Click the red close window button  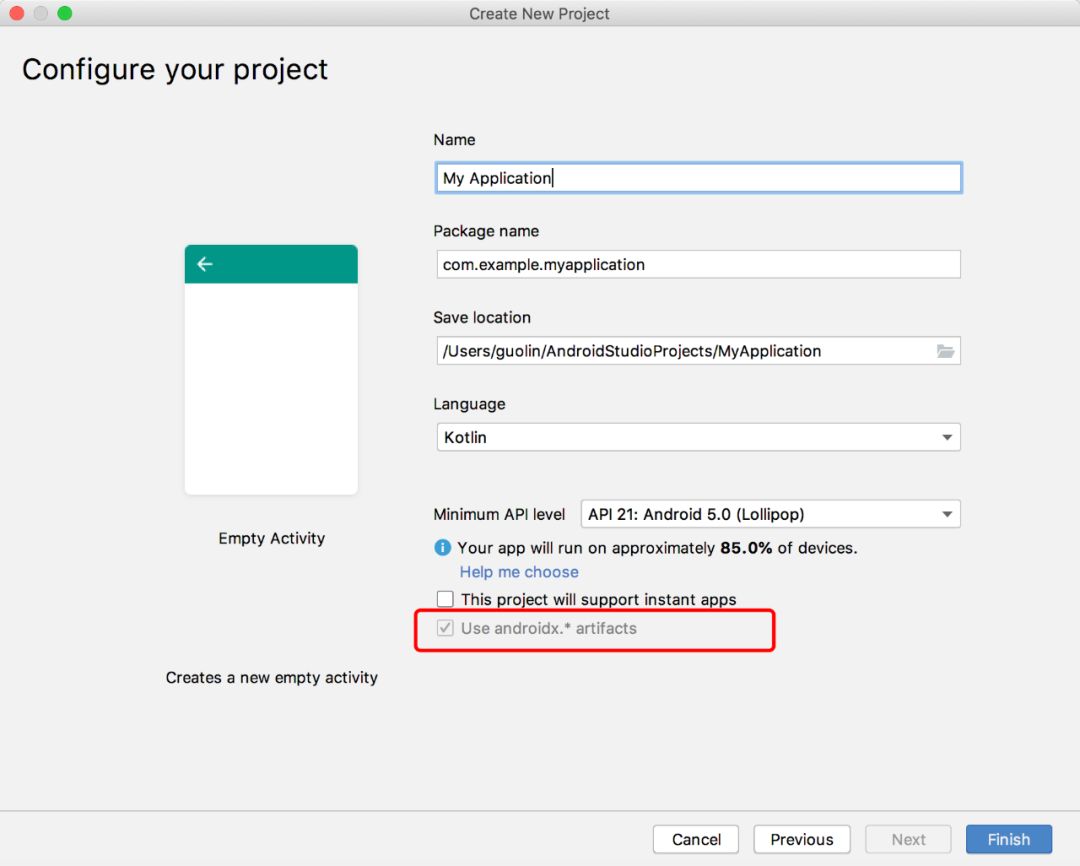[17, 13]
